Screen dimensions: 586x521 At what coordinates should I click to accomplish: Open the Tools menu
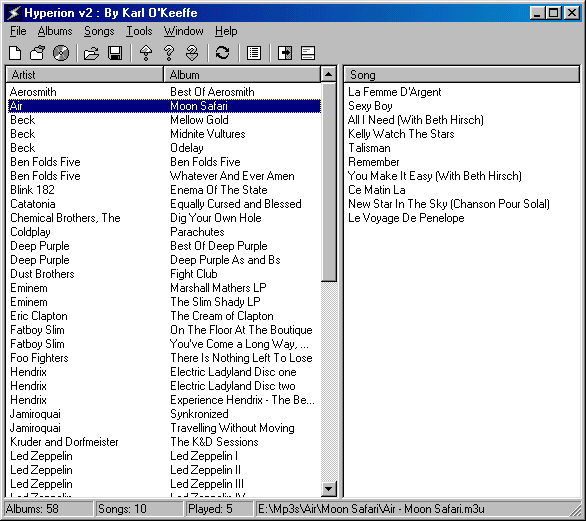point(139,31)
